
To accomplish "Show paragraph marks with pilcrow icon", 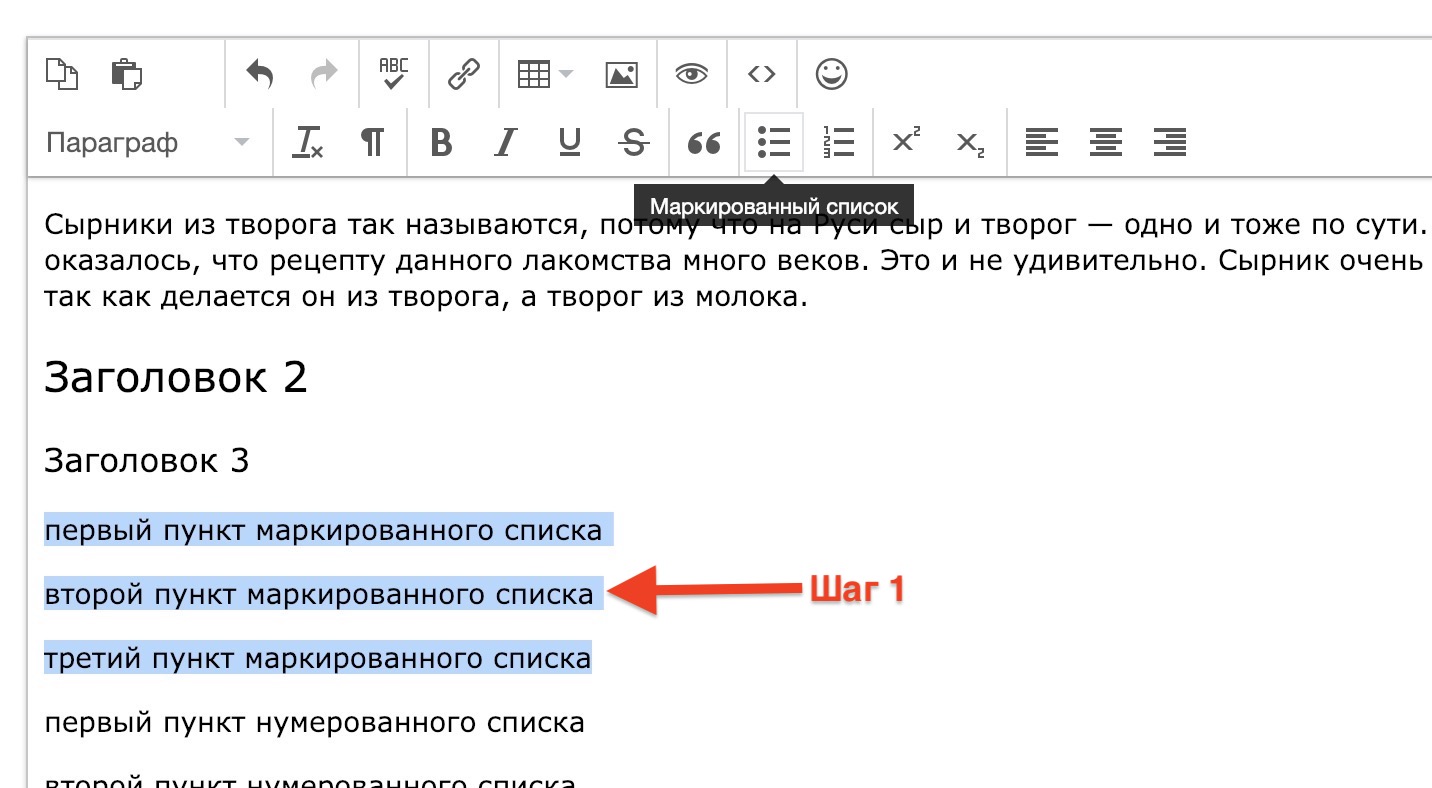I will (371, 143).
